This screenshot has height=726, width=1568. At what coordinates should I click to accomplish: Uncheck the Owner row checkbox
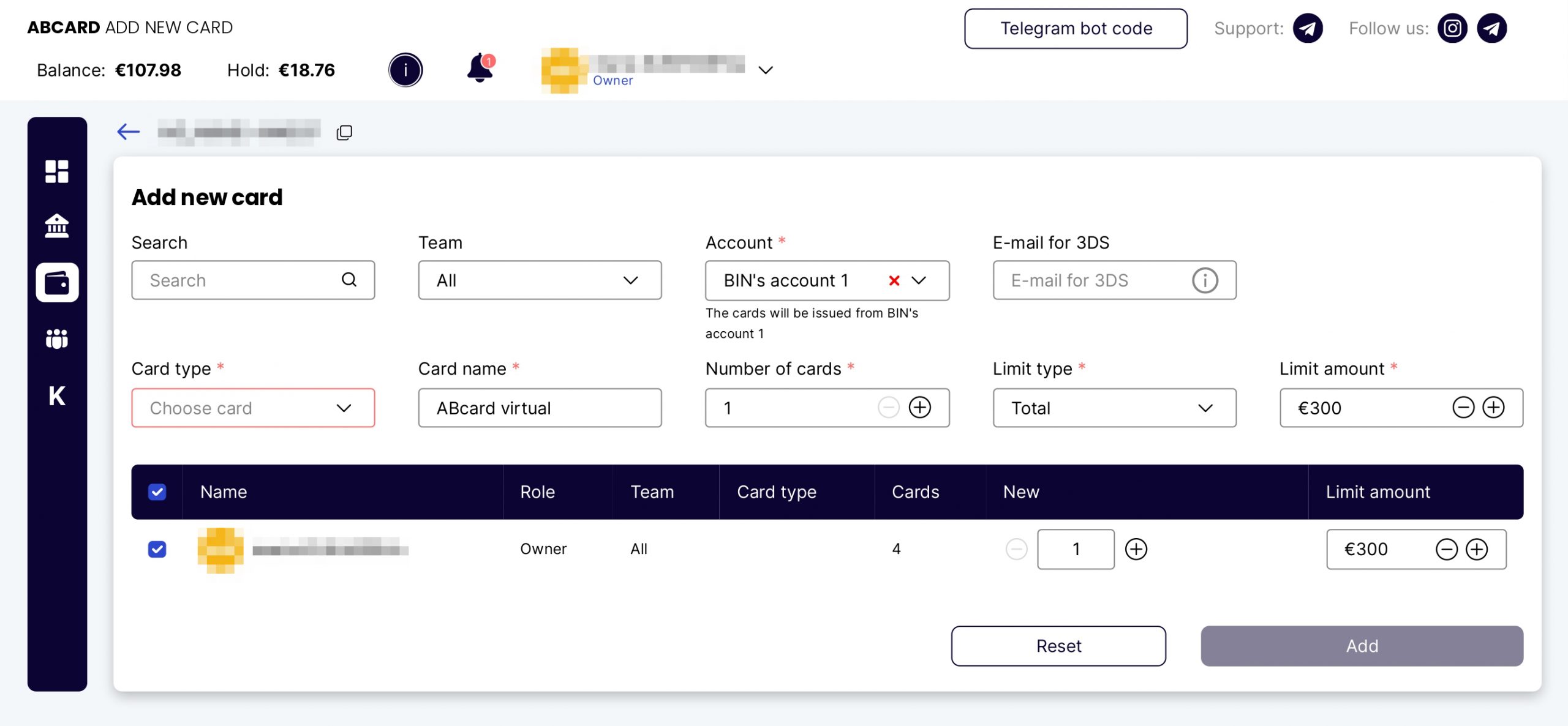(157, 549)
